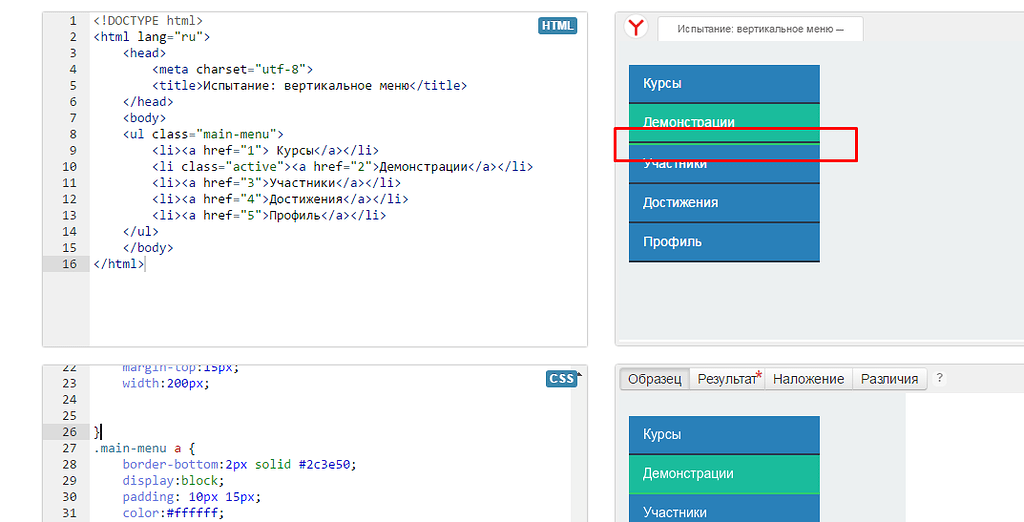This screenshot has width=1024, height=522.
Task: Select the browser tab titled Испытание: вертикальное меню
Action: click(x=760, y=29)
